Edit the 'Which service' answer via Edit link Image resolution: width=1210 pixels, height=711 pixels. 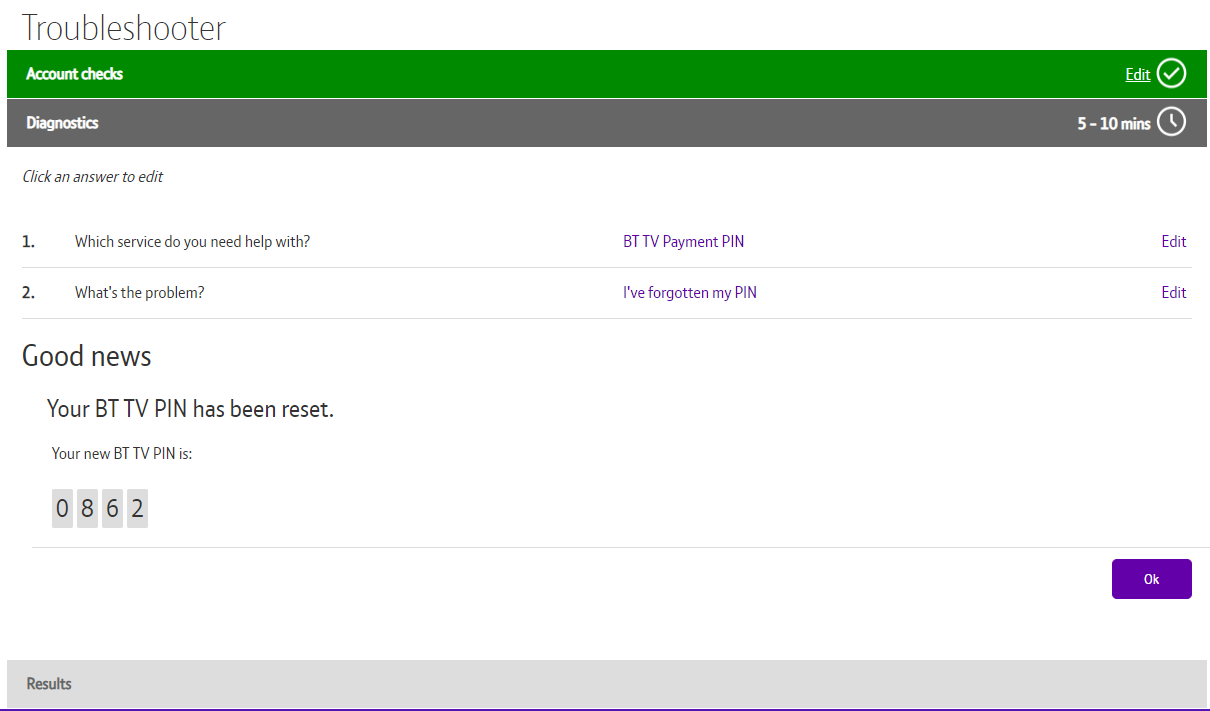[1173, 242]
